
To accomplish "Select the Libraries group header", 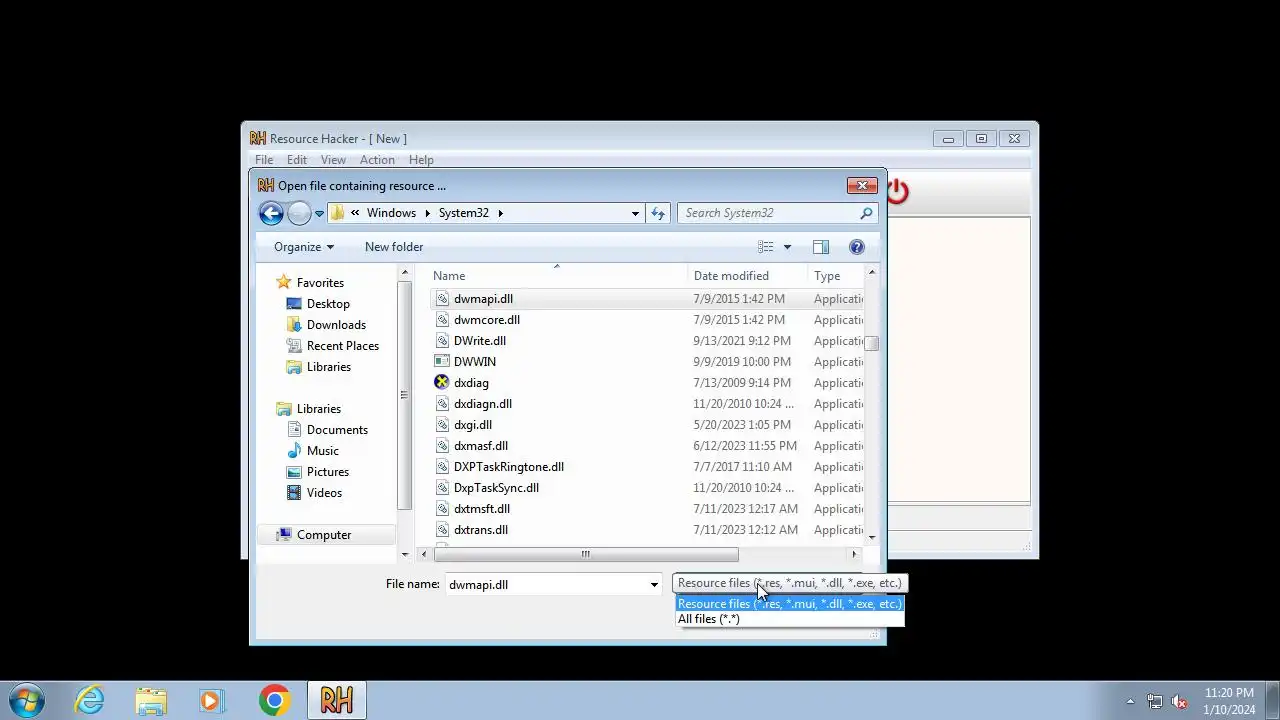I will click(318, 409).
